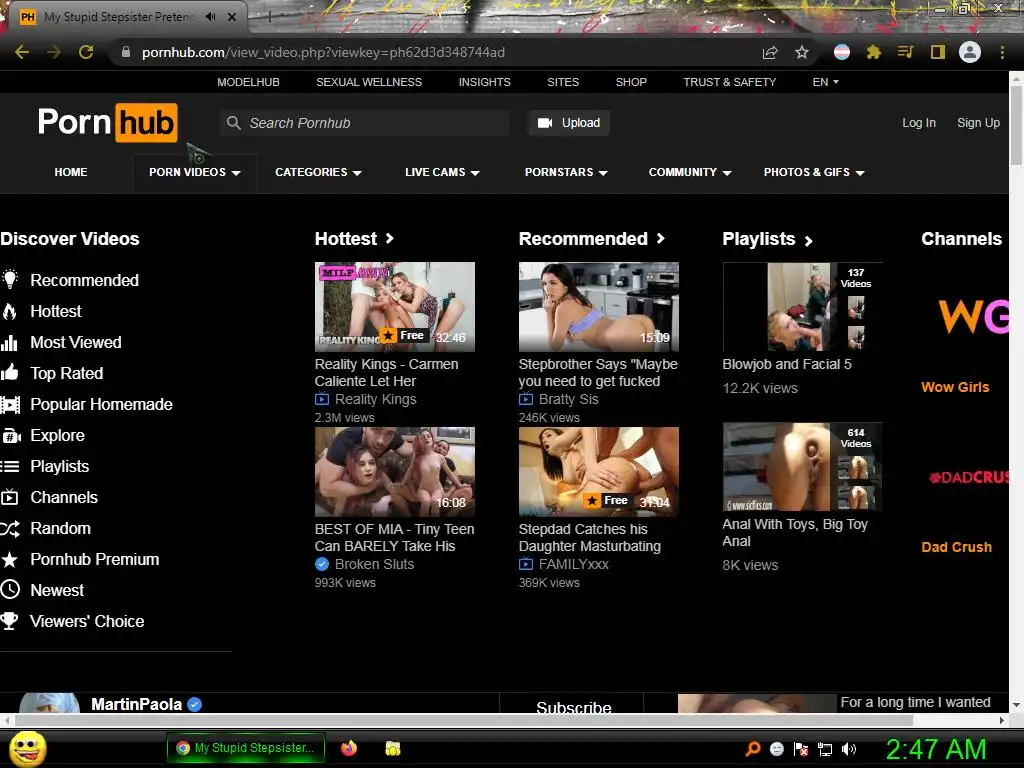
Task: Click the horizontal page scrollbar thumb
Action: (x=464, y=720)
